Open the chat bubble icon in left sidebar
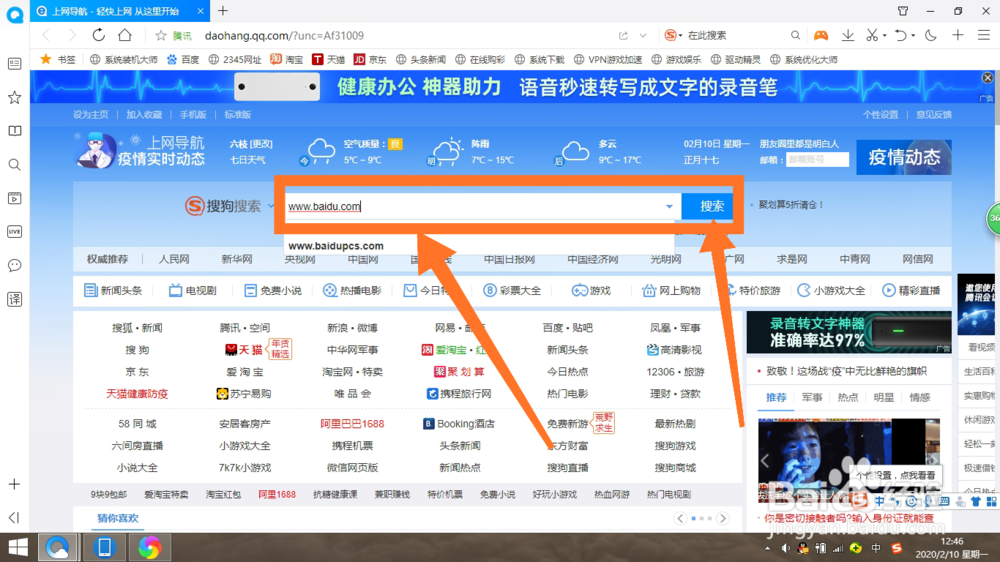Image resolution: width=1000 pixels, height=562 pixels. pos(15,265)
